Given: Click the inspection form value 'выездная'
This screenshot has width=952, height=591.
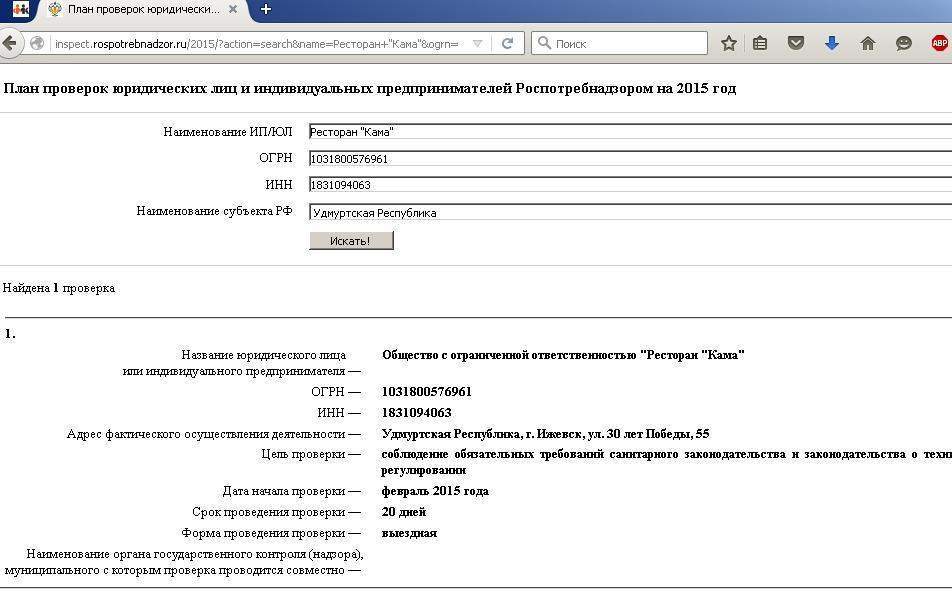Looking at the screenshot, I should coord(409,533).
